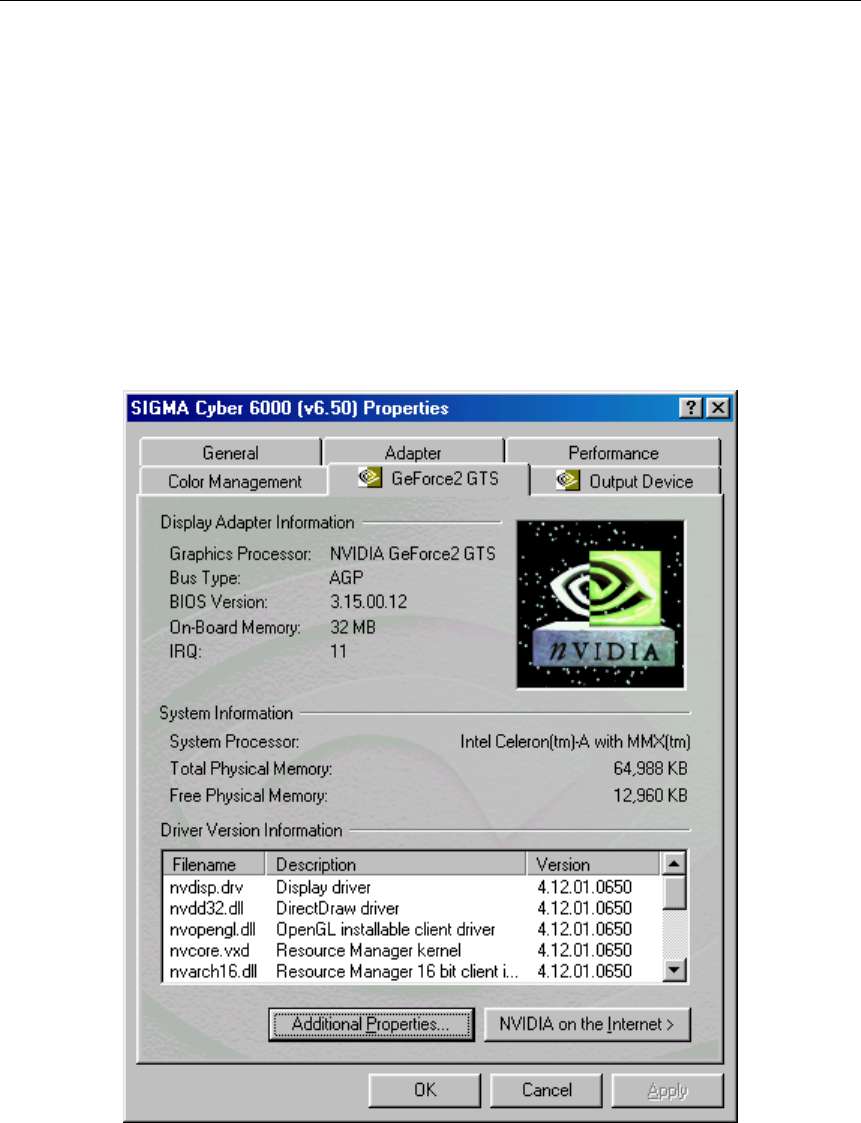
Task: Click the driver list scroll down arrow
Action: point(674,970)
